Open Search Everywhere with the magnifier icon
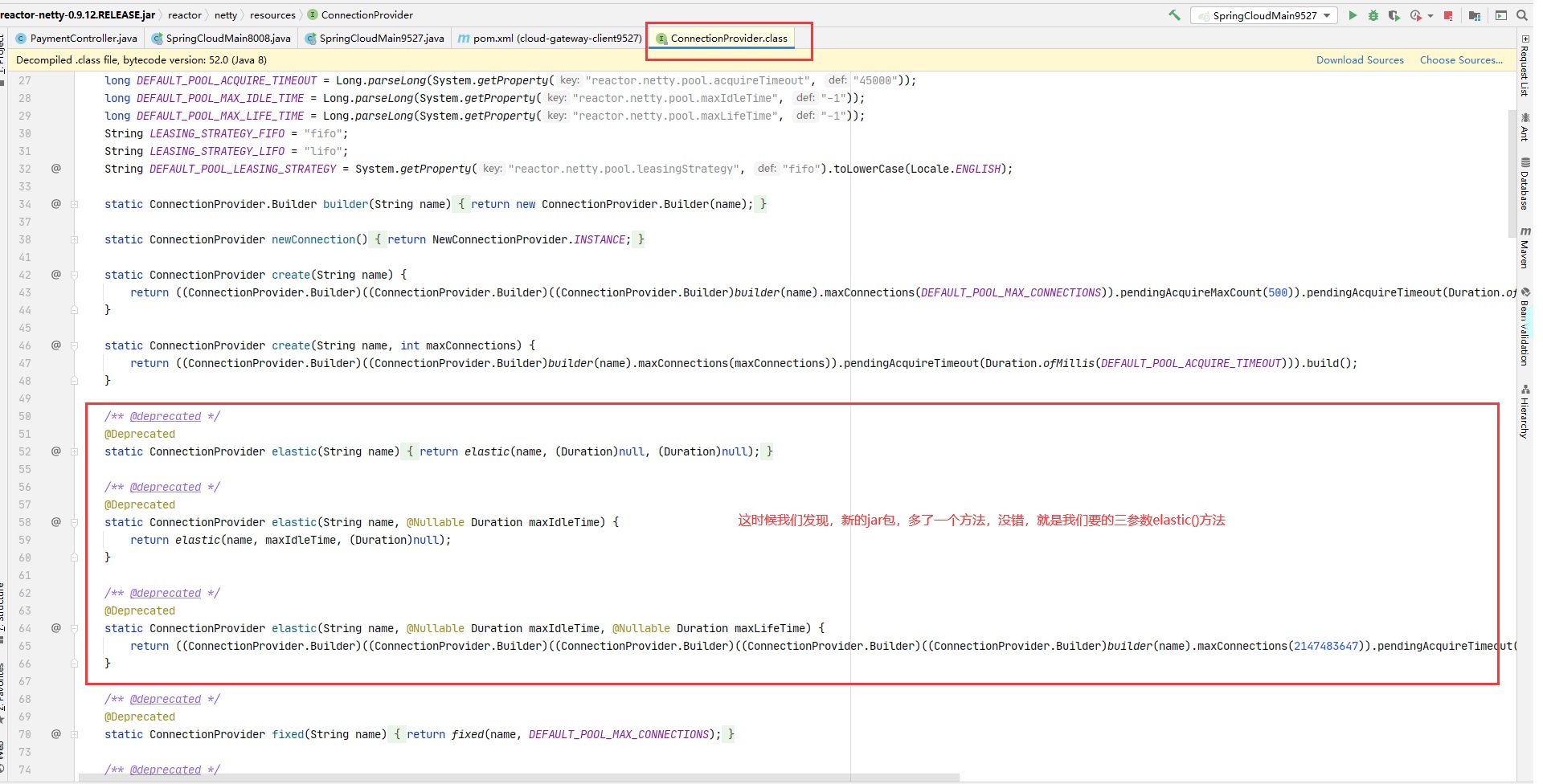Viewport: 1543px width, 784px height. pyautogui.click(x=1522, y=15)
